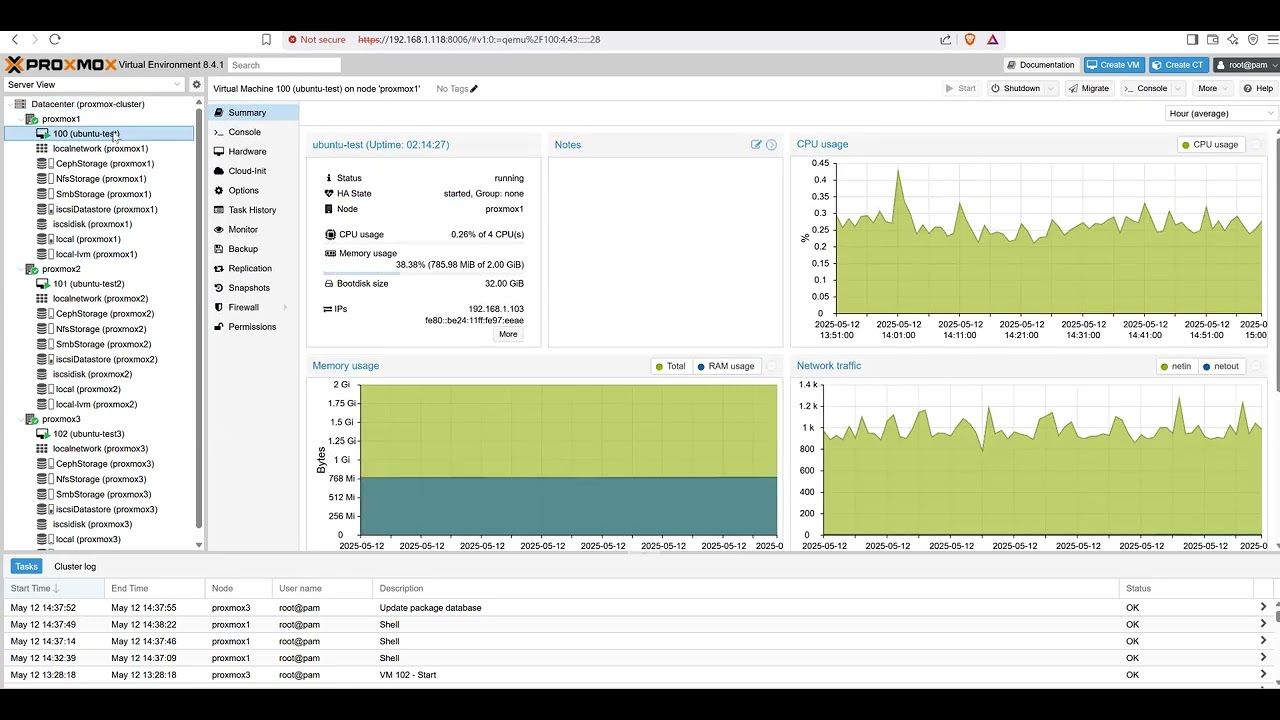Click the Proxmox logo

point(60,65)
